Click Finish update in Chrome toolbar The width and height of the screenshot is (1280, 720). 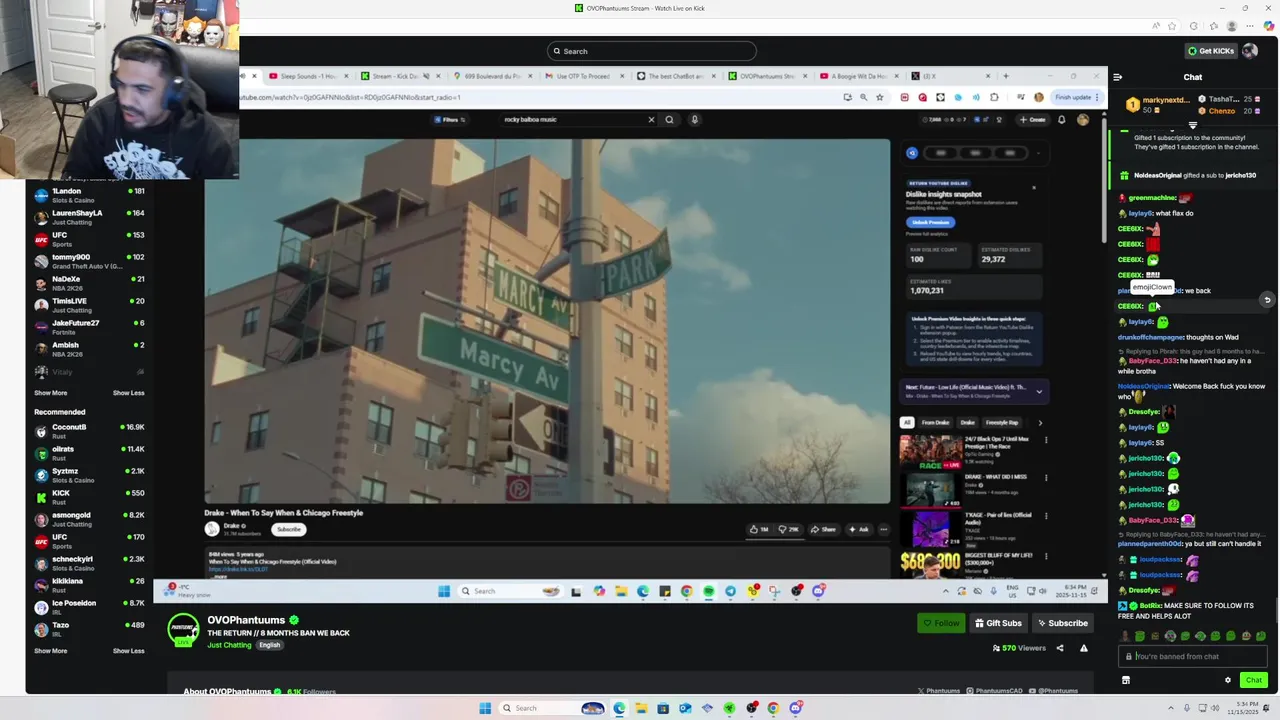[1076, 97]
